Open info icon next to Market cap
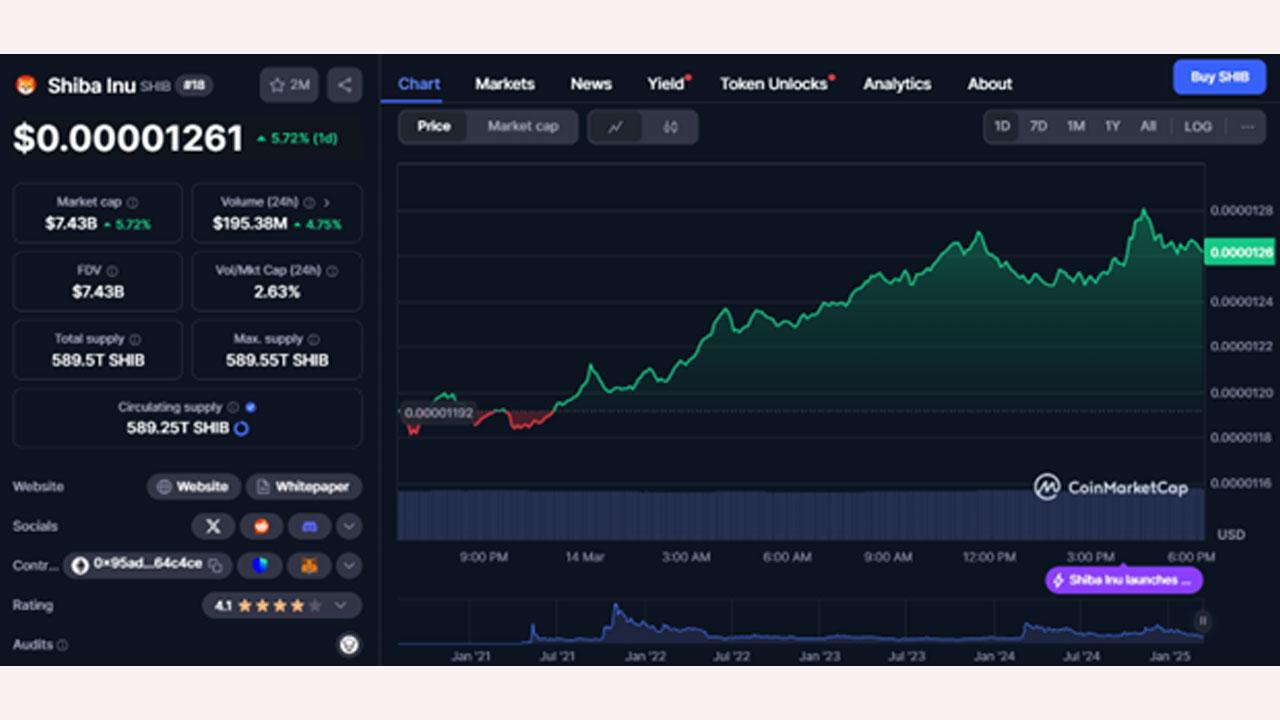 tap(132, 203)
